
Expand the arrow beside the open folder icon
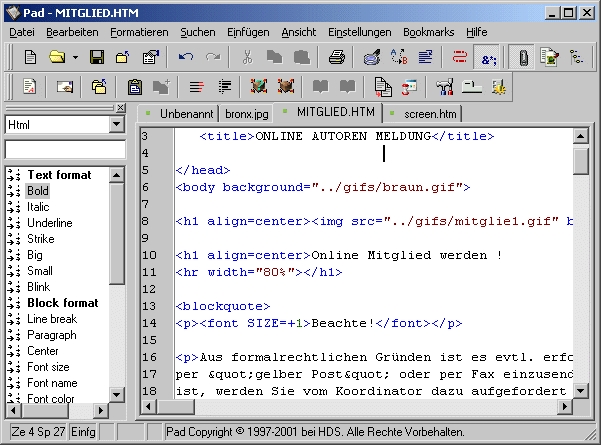75,58
